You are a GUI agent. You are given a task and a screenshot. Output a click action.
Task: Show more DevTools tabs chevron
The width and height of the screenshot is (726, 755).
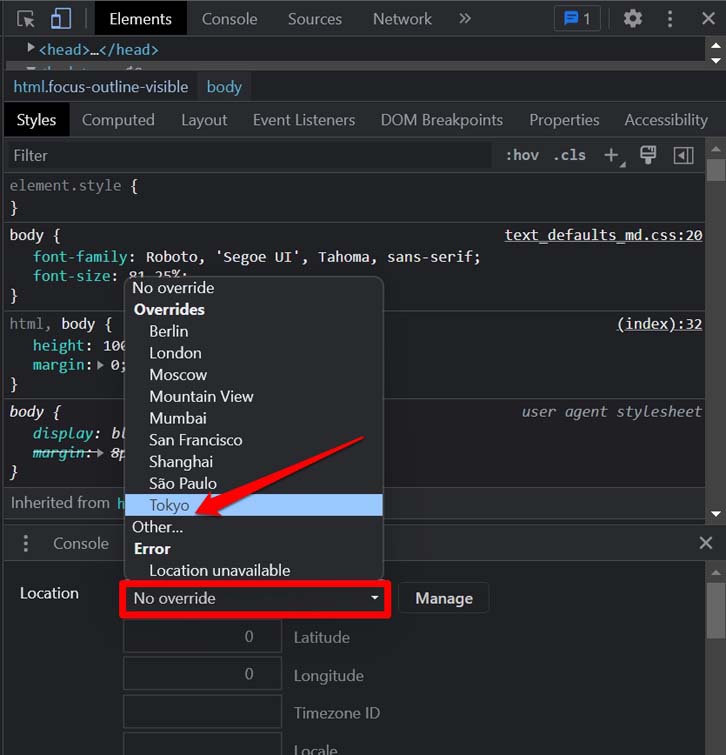click(465, 19)
